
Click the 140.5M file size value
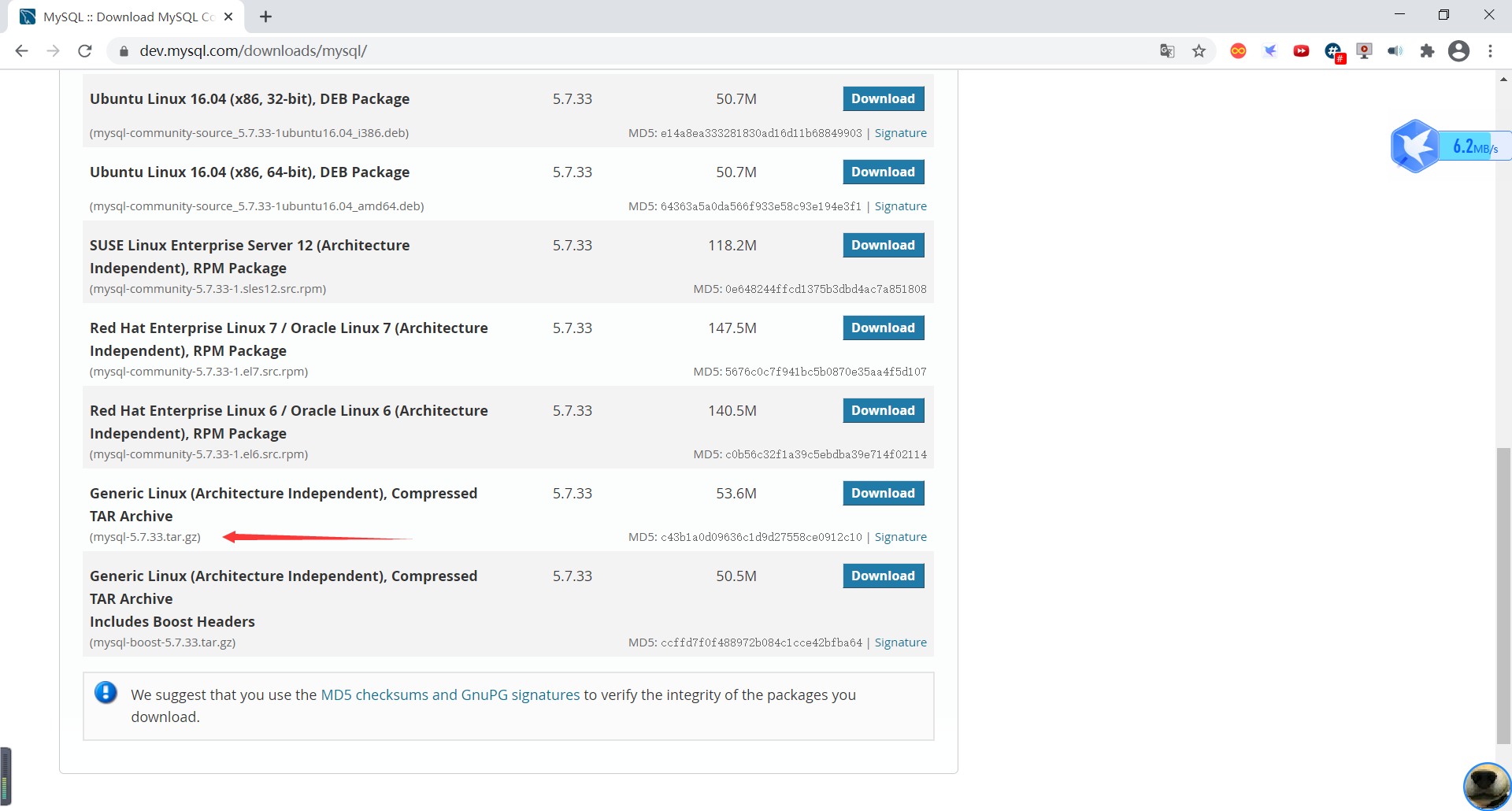coord(732,410)
